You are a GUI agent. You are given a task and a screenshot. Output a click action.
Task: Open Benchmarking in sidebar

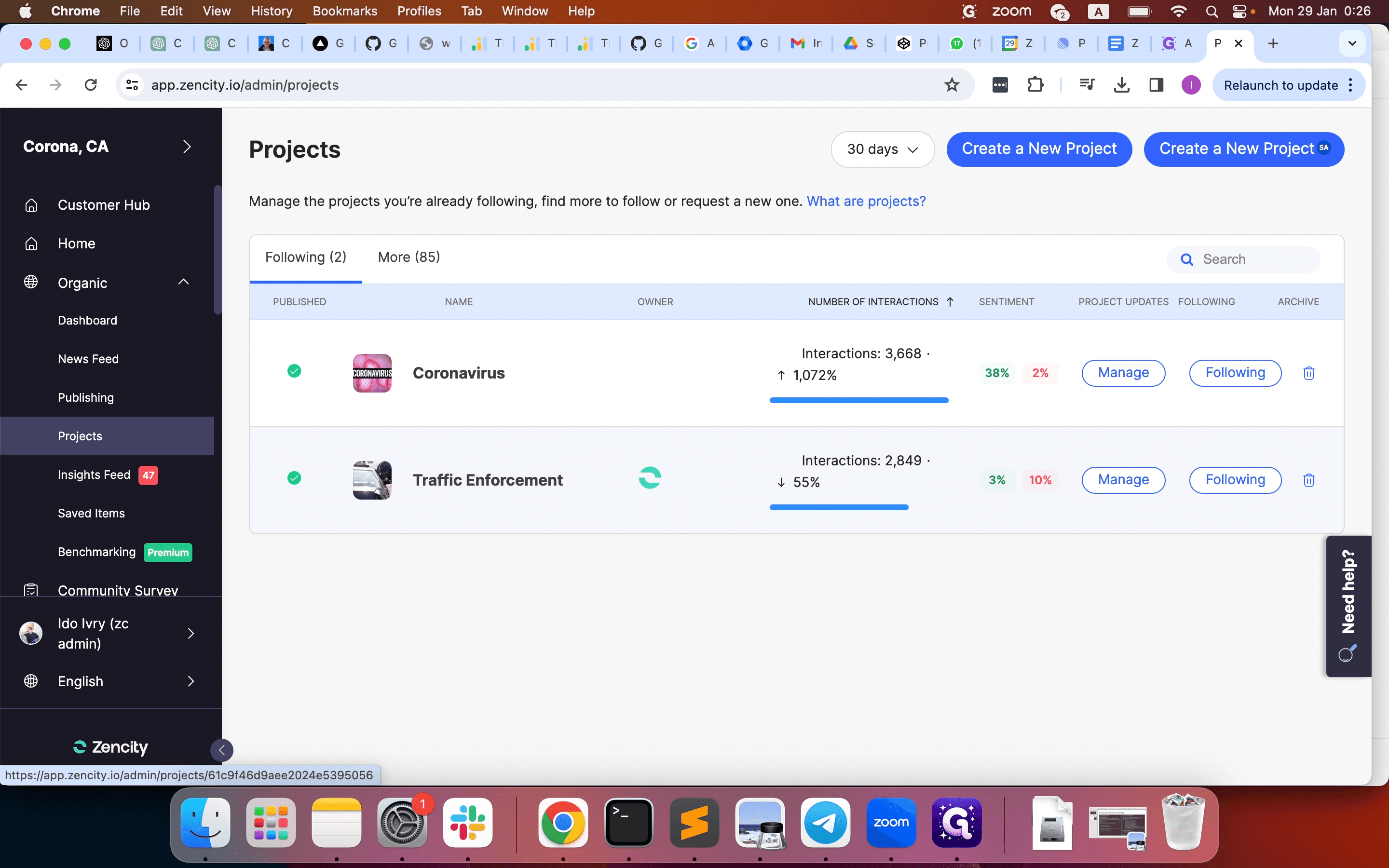96,552
